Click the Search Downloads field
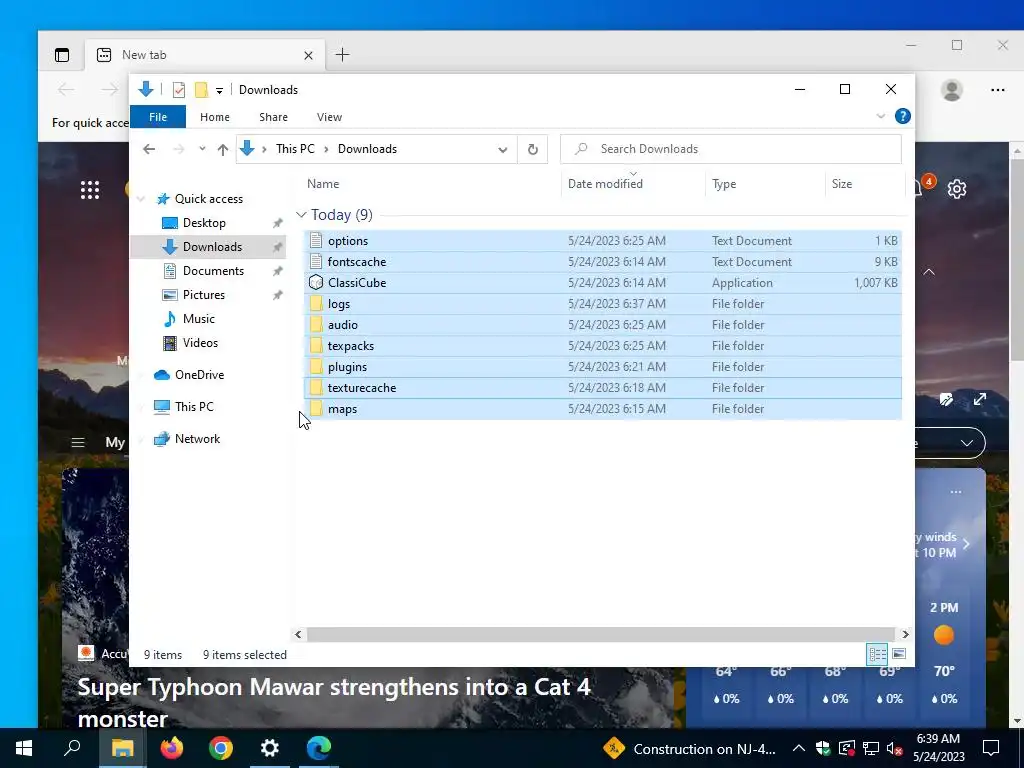Viewport: 1024px width, 768px height. [x=731, y=149]
